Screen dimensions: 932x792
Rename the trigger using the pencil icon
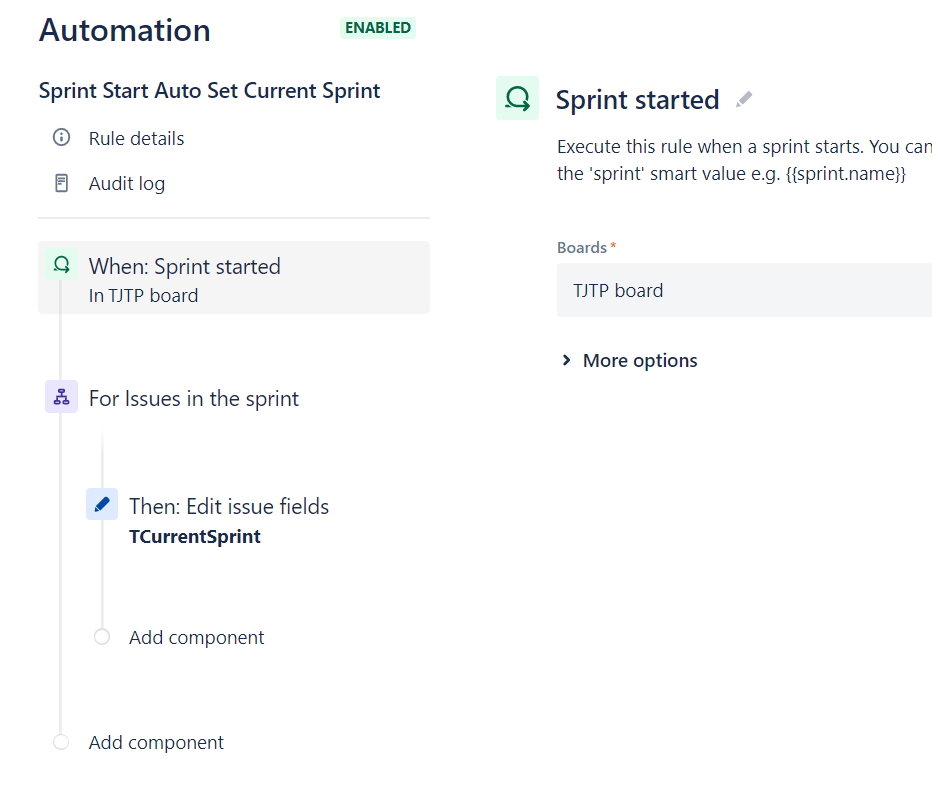[x=744, y=99]
